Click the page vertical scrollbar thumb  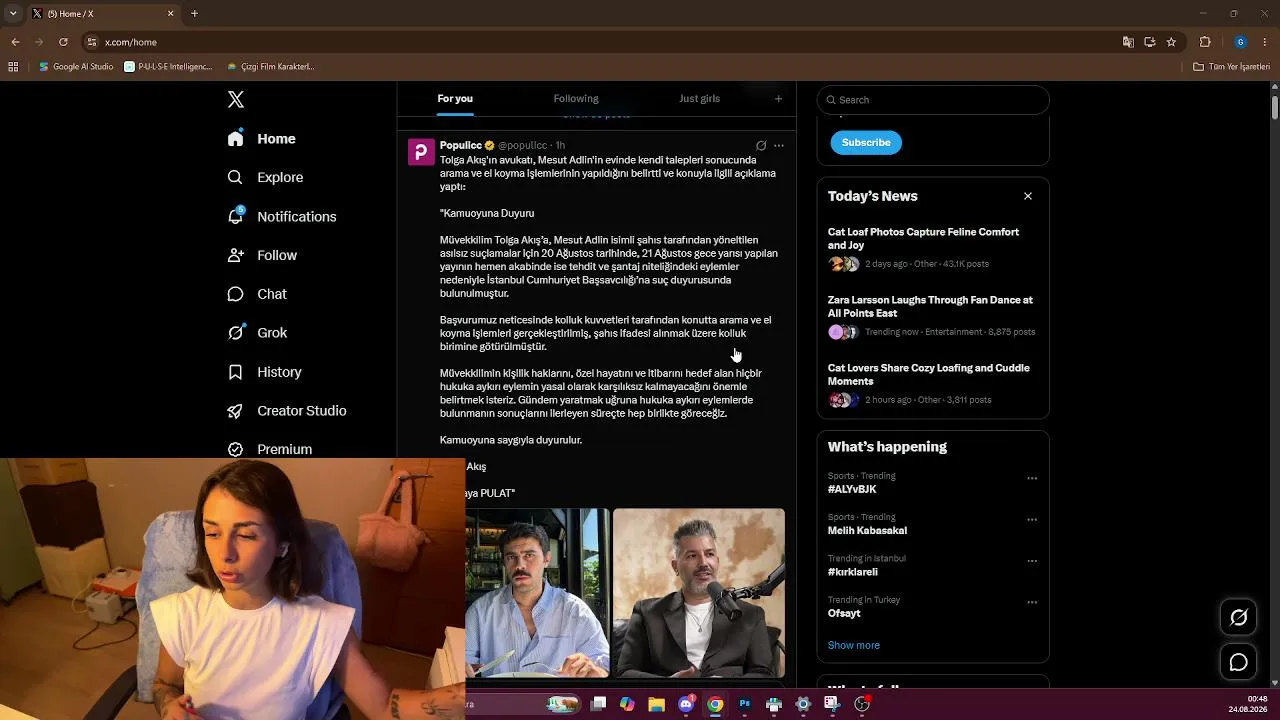point(1275,107)
